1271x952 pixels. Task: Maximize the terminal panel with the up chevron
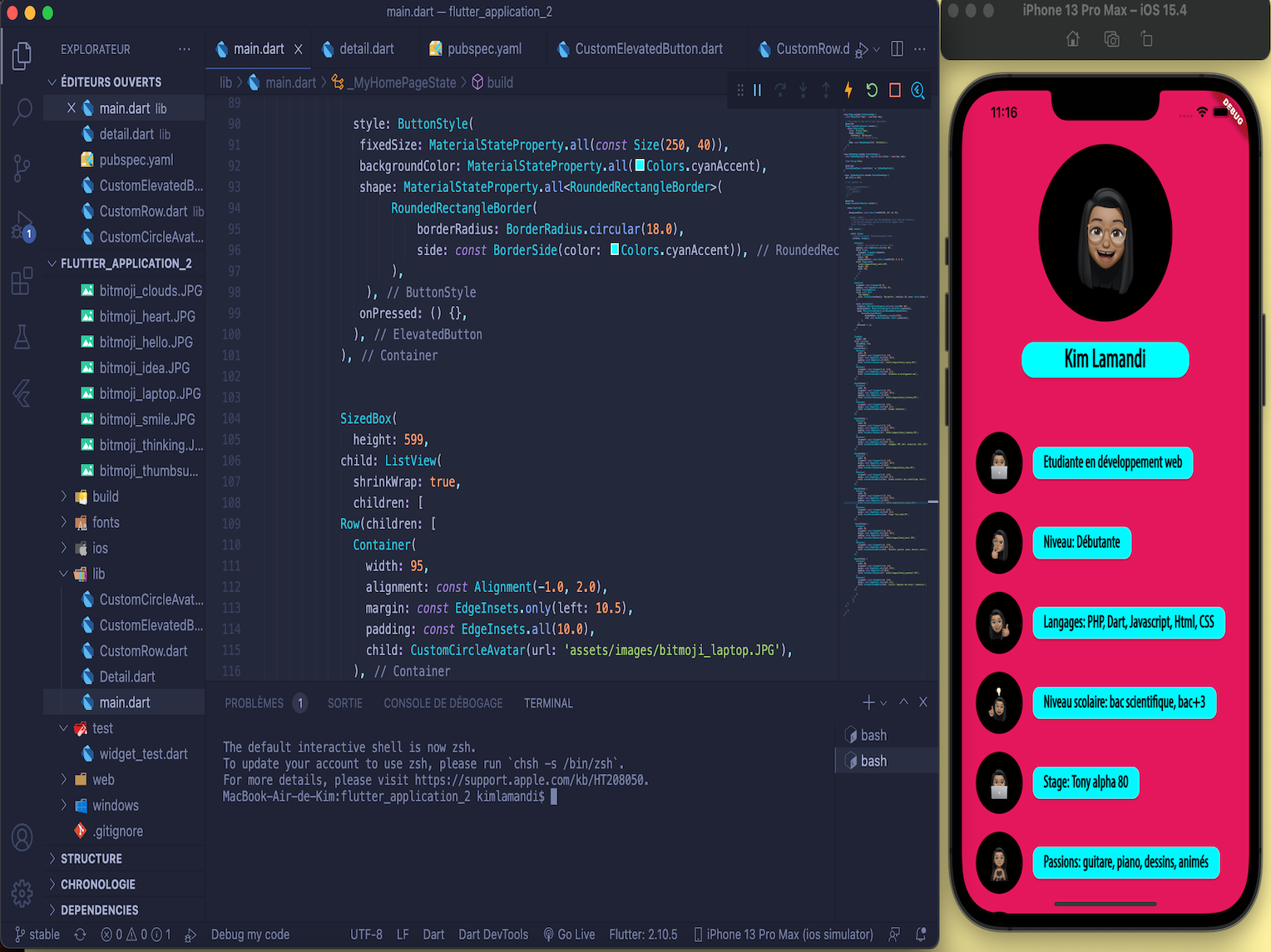(x=904, y=703)
